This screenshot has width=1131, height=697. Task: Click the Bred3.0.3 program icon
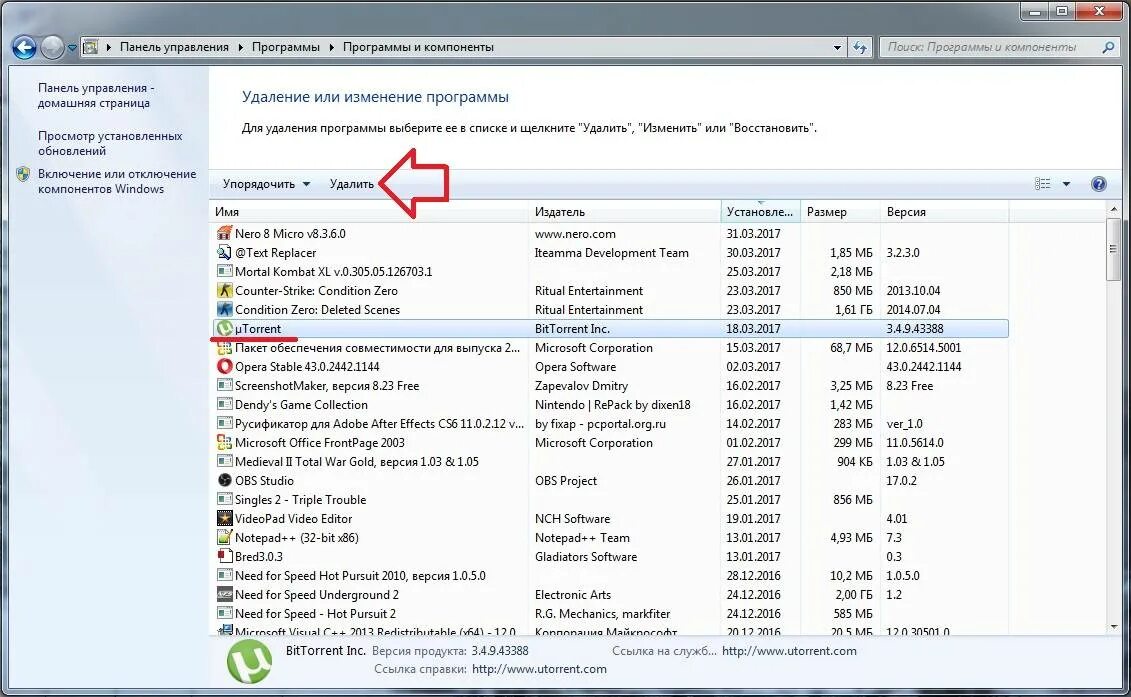point(224,556)
